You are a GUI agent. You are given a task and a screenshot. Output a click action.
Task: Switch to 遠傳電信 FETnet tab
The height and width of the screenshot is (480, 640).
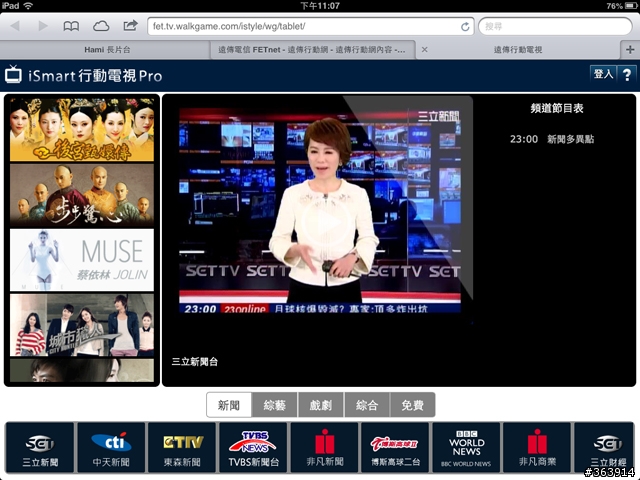point(312,50)
